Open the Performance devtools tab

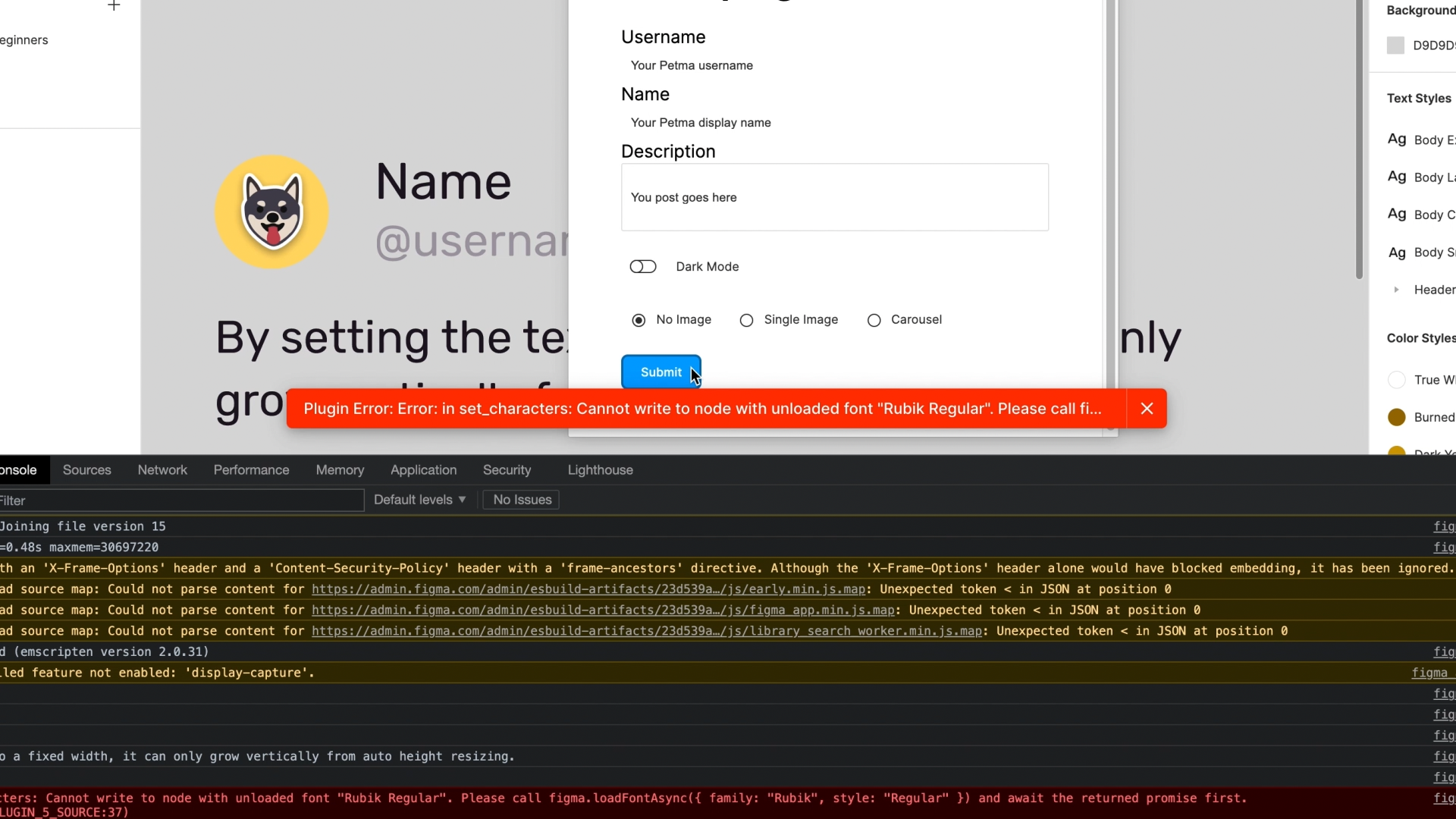point(251,470)
